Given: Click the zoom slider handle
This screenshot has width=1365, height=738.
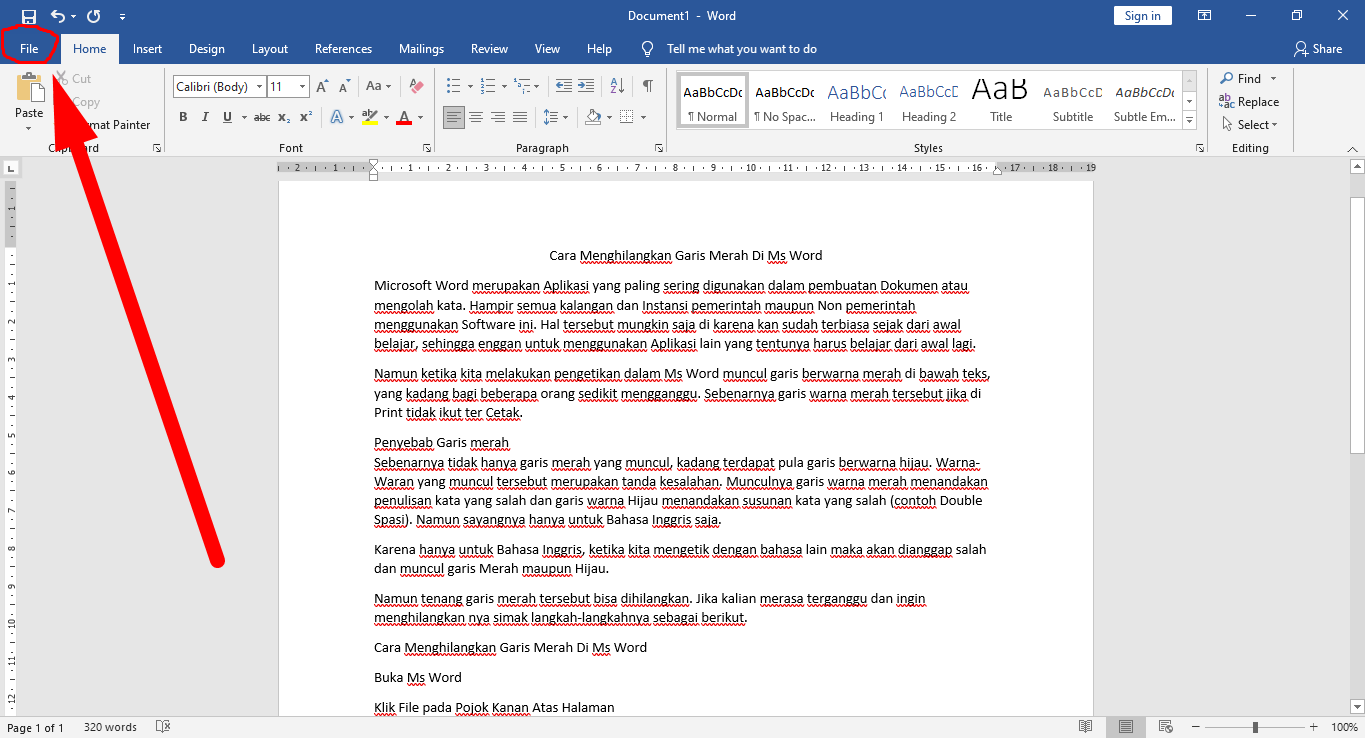Looking at the screenshot, I should [1255, 727].
